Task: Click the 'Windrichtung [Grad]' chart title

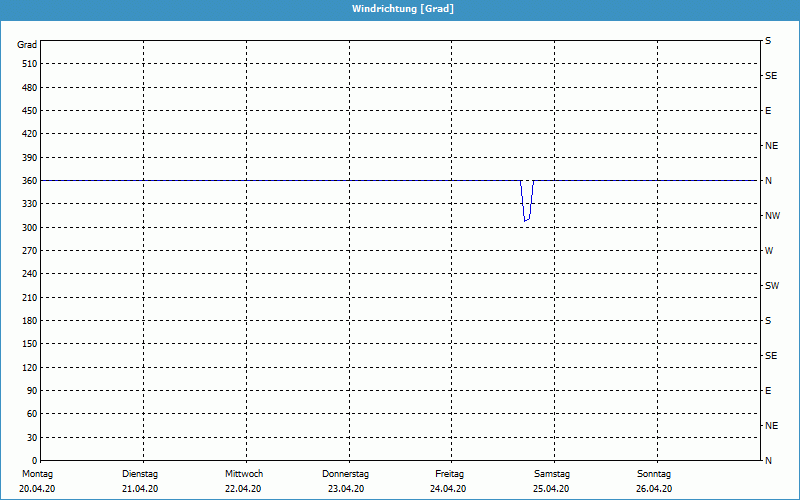Action: point(403,9)
